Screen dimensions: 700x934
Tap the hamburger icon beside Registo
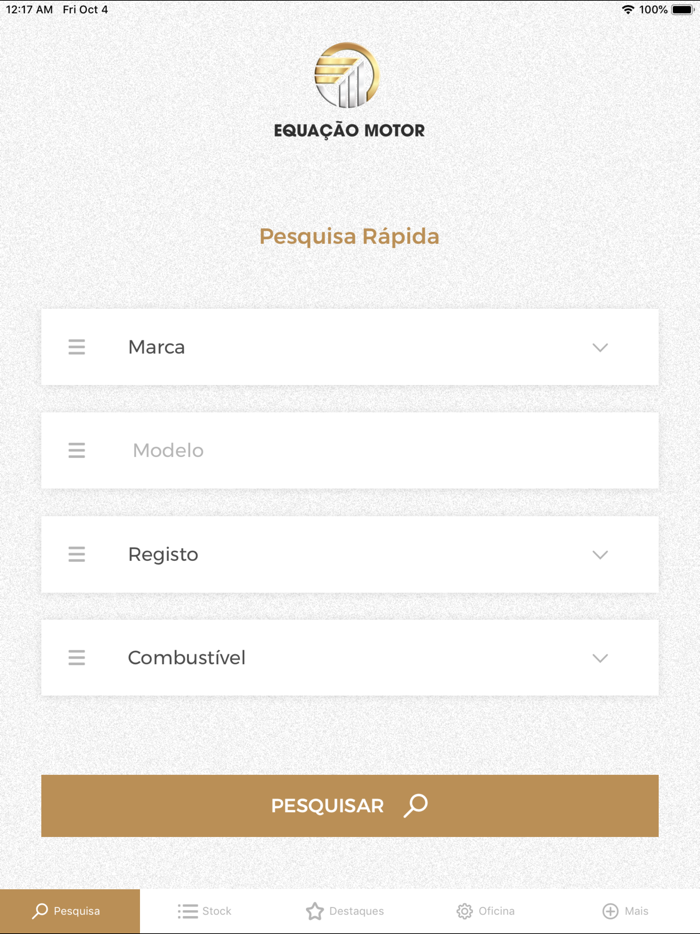77,554
